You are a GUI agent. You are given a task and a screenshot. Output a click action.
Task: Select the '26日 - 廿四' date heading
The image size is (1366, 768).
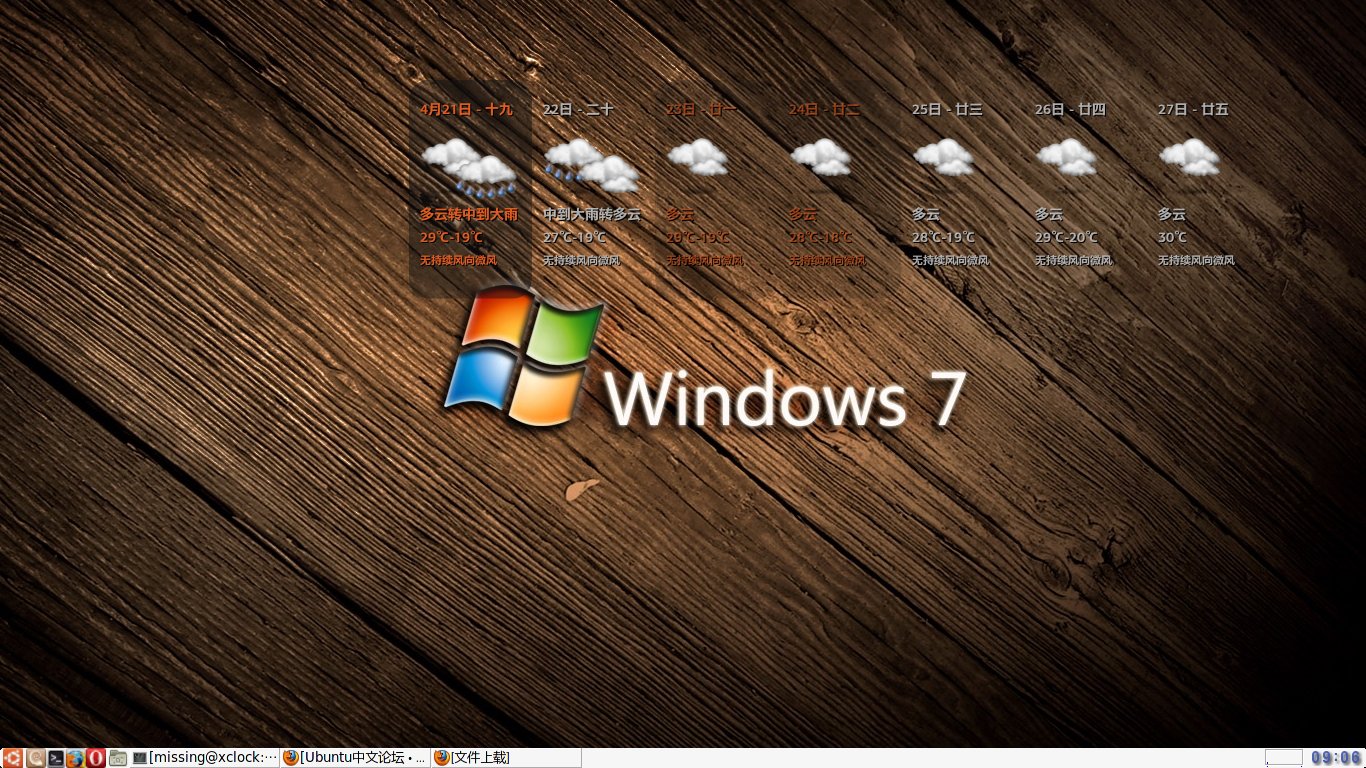(x=1070, y=109)
